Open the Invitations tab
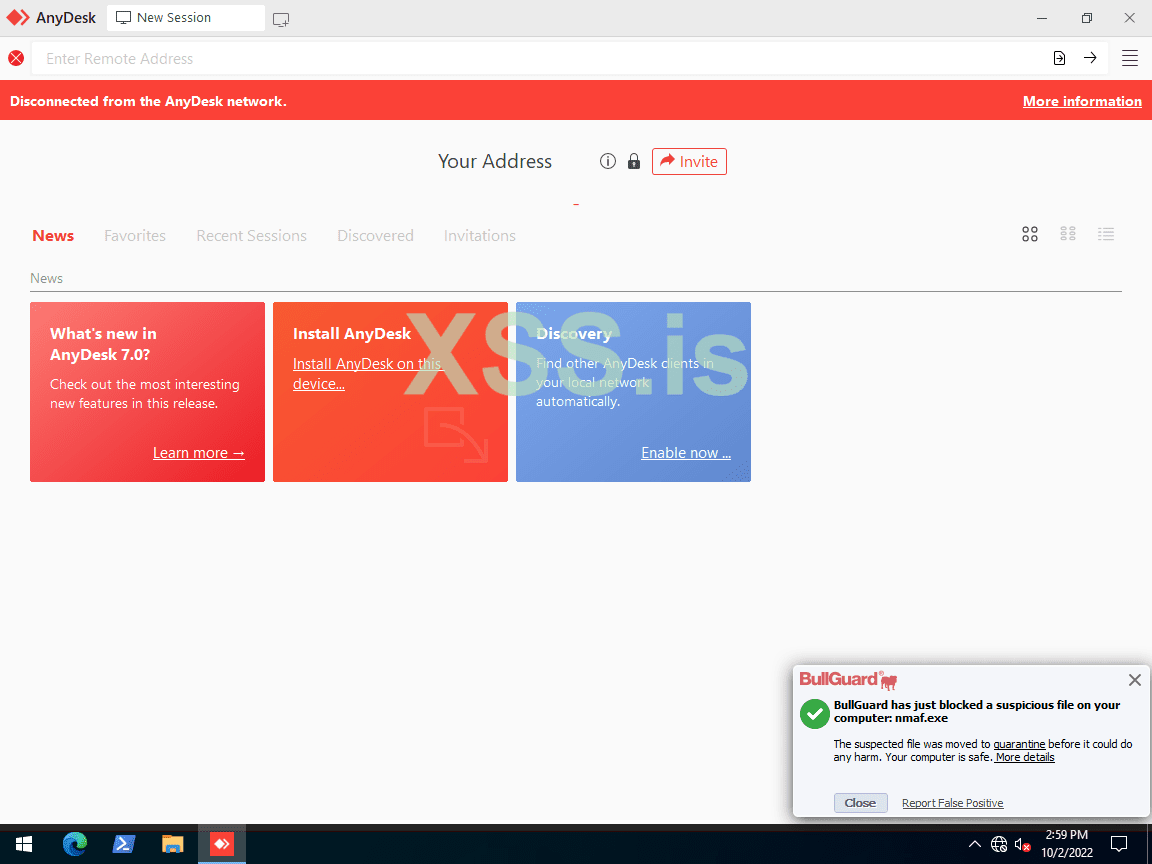This screenshot has width=1152, height=864. point(480,236)
